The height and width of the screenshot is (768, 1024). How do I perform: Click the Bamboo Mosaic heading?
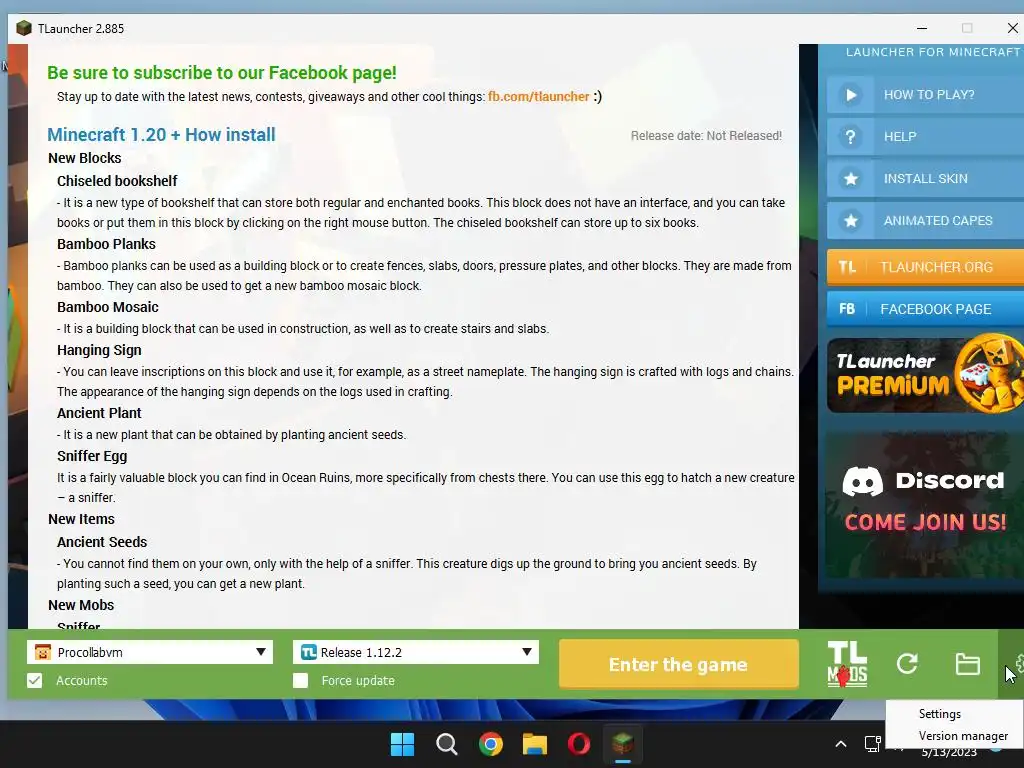click(108, 307)
